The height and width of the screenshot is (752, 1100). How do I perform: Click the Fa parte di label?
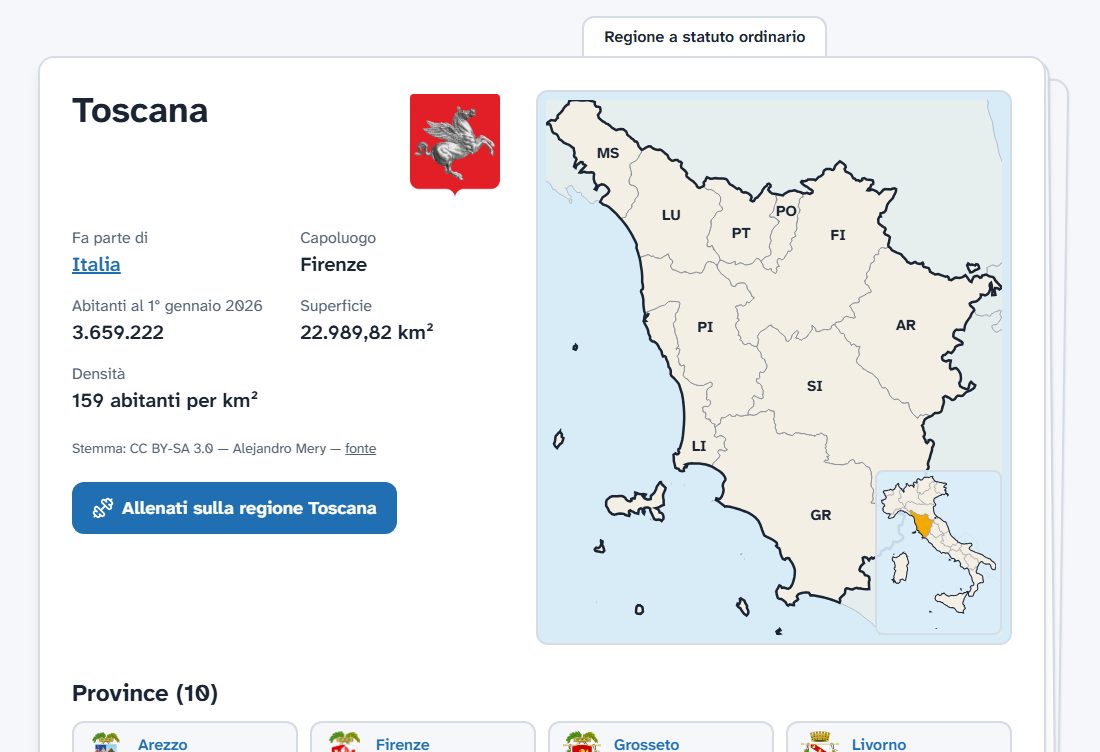click(109, 238)
